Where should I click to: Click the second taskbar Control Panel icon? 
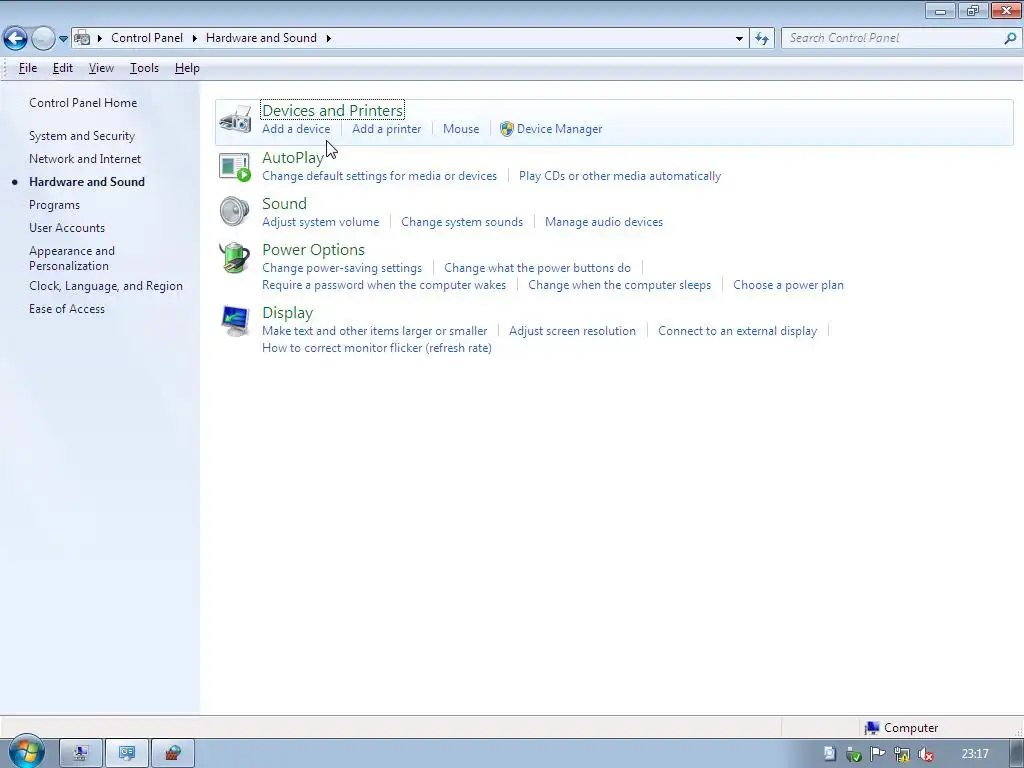(127, 754)
